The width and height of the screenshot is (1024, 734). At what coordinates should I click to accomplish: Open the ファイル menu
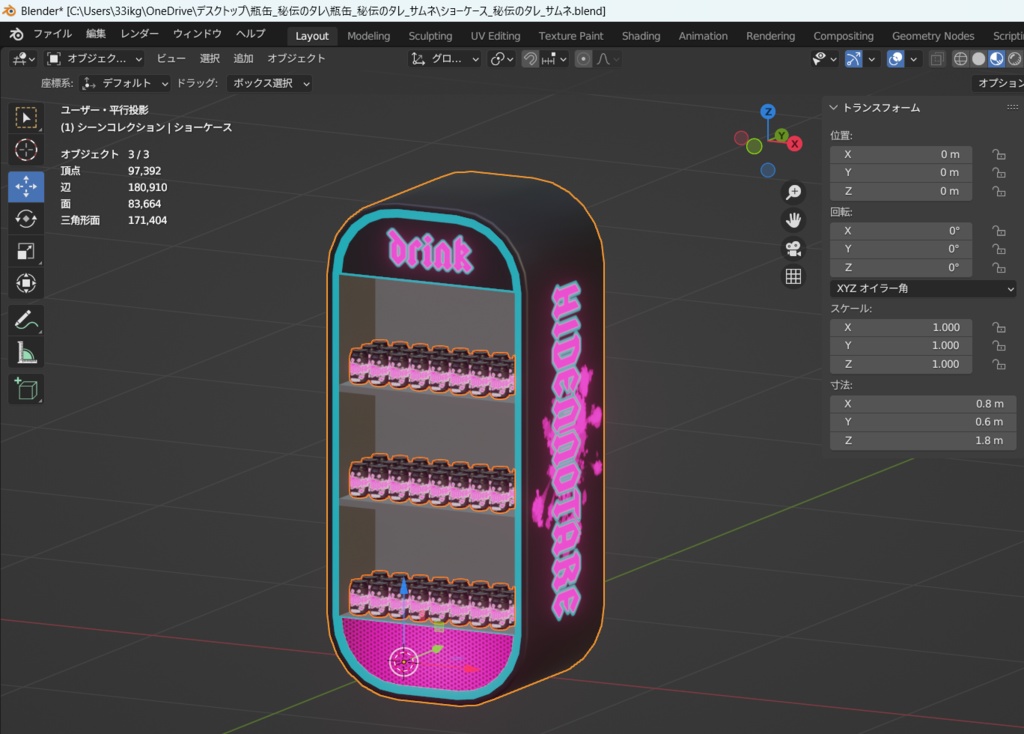click(x=52, y=34)
